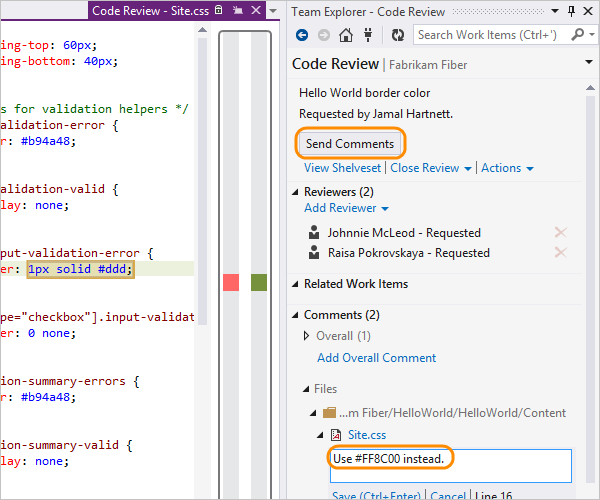Click the green addition marker in the diff overview
The width and height of the screenshot is (600, 500).
point(259,282)
